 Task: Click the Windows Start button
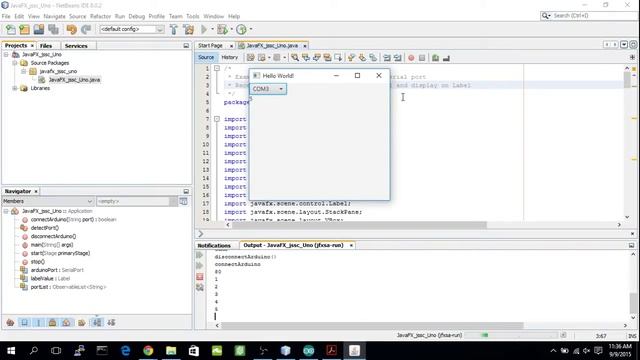(11, 350)
